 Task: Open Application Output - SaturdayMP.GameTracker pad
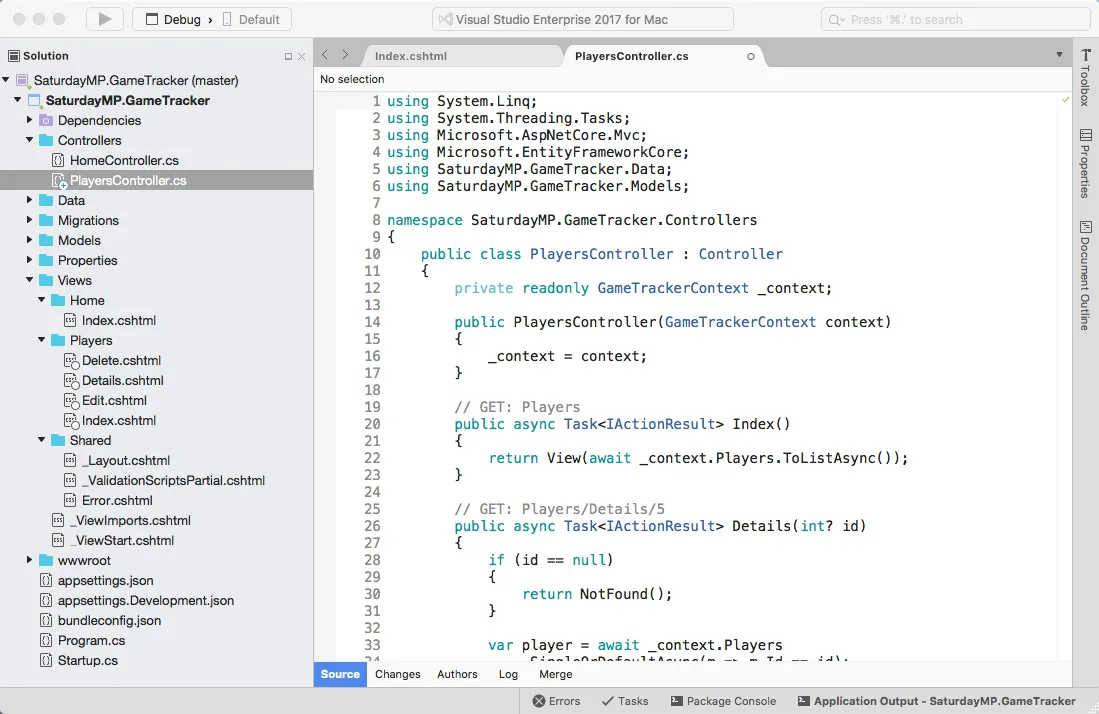936,701
